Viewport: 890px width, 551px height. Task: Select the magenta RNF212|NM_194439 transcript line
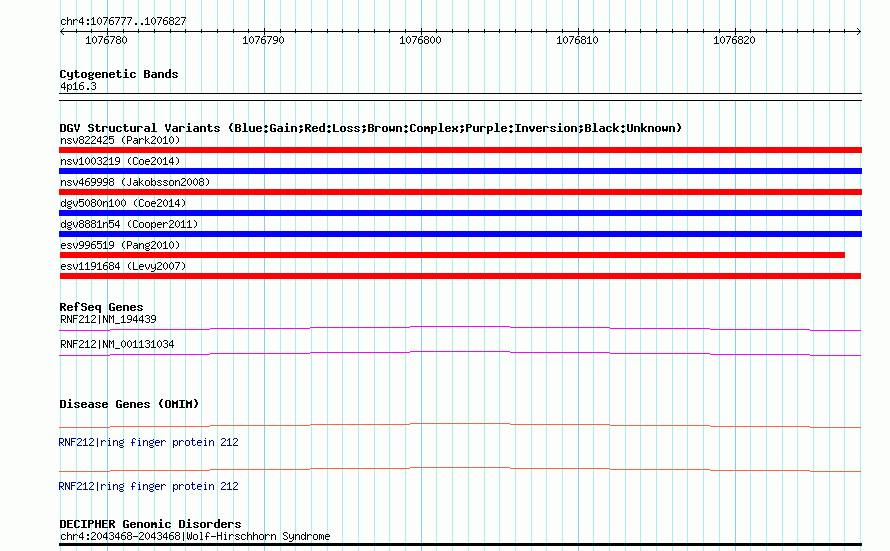pos(460,328)
